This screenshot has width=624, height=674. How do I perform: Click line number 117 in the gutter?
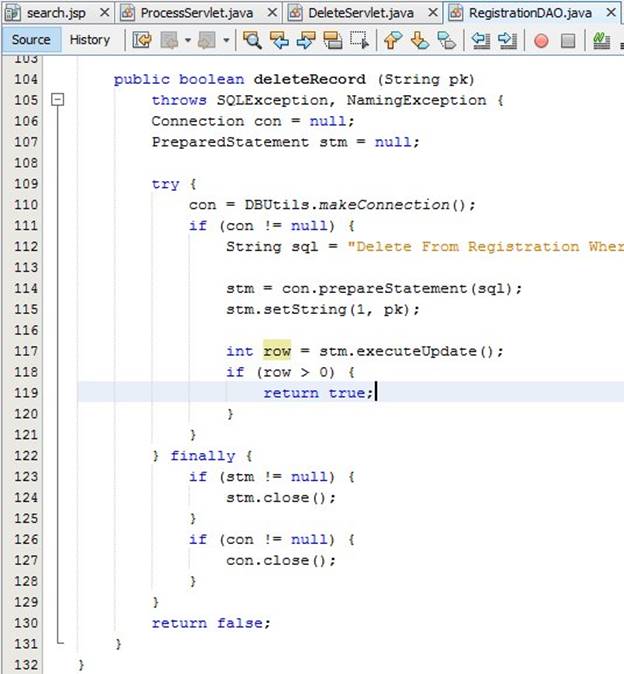tap(26, 351)
